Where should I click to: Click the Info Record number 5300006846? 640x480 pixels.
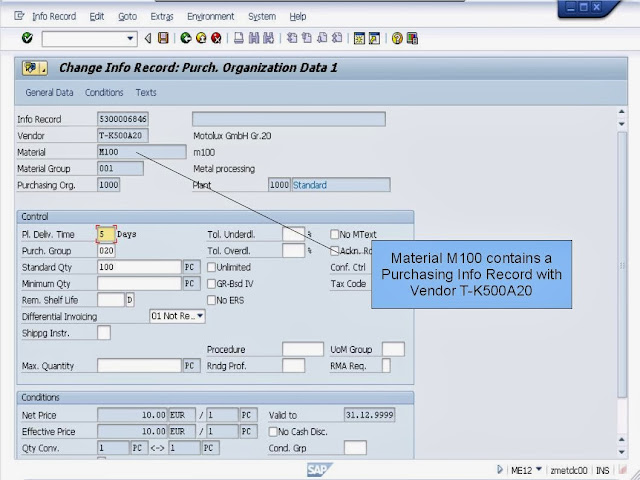123,119
